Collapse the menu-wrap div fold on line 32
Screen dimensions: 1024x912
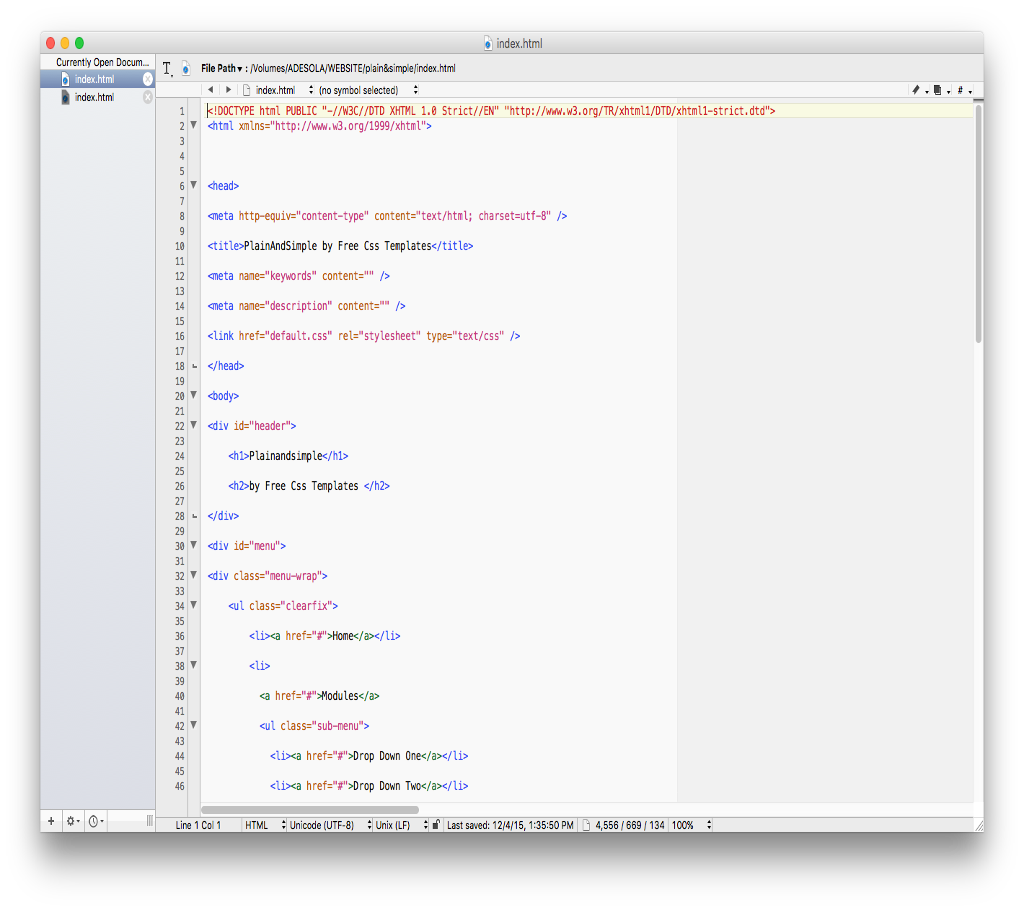click(193, 575)
